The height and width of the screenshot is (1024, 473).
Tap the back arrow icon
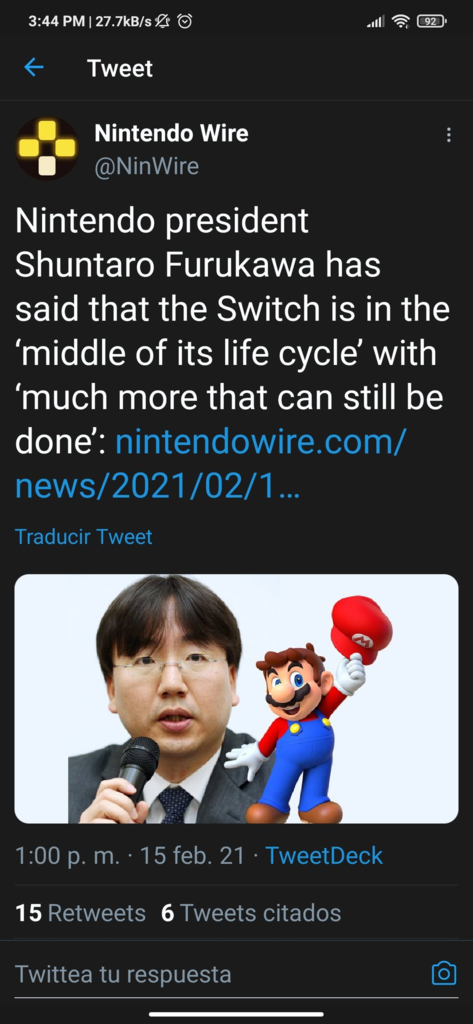coord(33,67)
